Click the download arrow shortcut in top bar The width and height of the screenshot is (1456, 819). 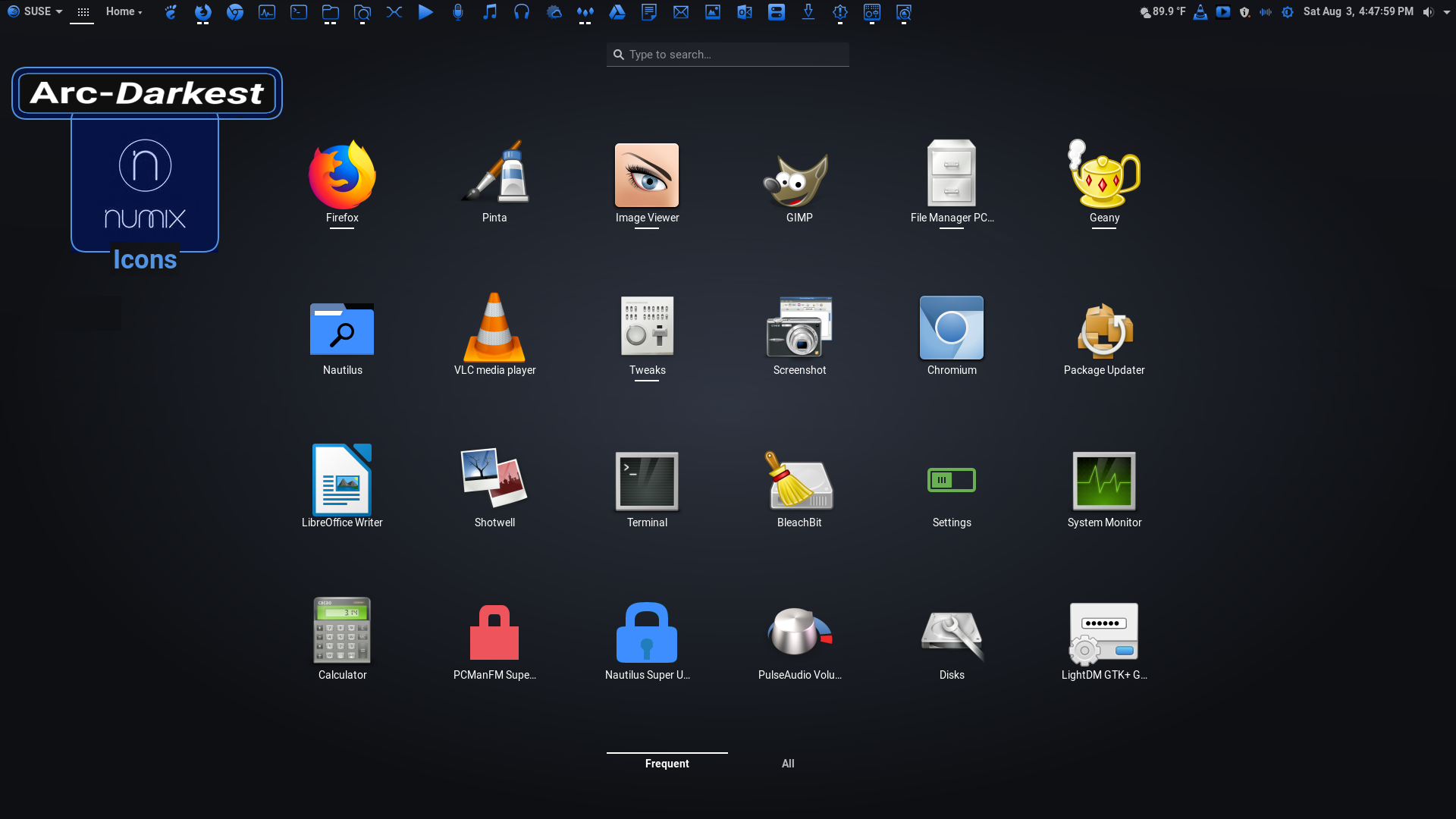pyautogui.click(x=808, y=12)
